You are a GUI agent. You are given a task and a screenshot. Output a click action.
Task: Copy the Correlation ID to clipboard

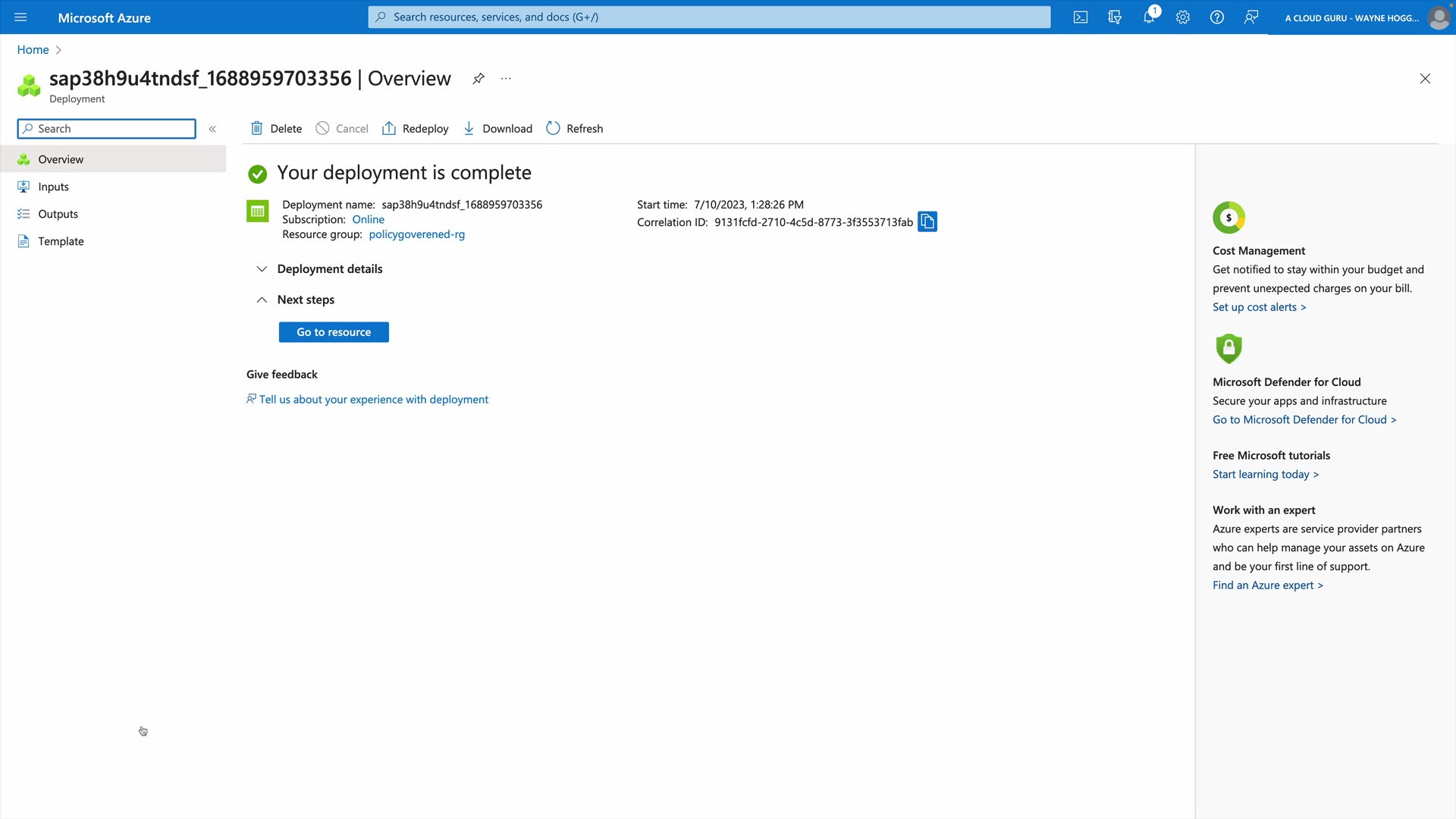pyautogui.click(x=927, y=221)
